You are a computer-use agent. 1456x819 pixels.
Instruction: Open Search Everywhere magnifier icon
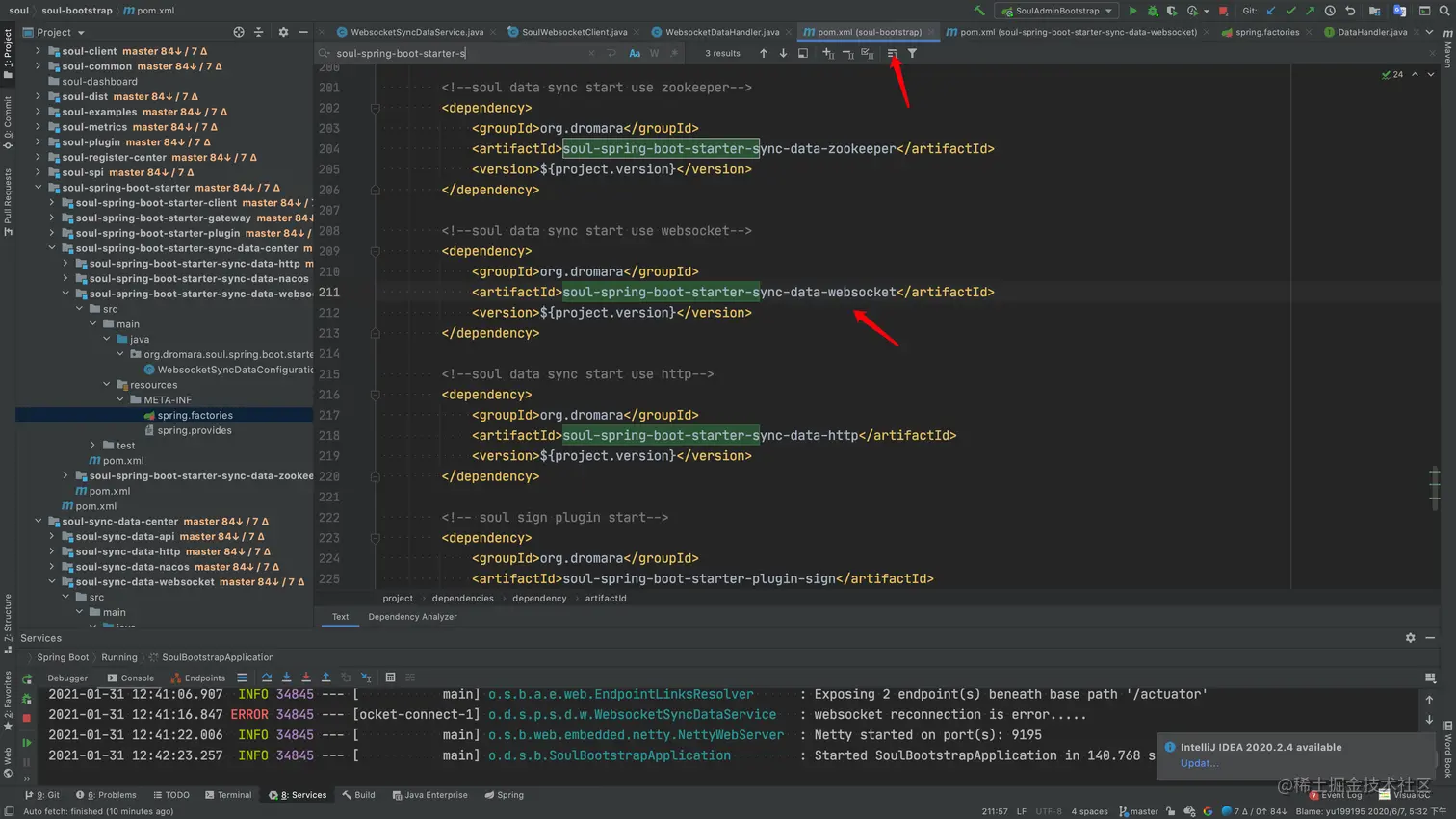1444,11
